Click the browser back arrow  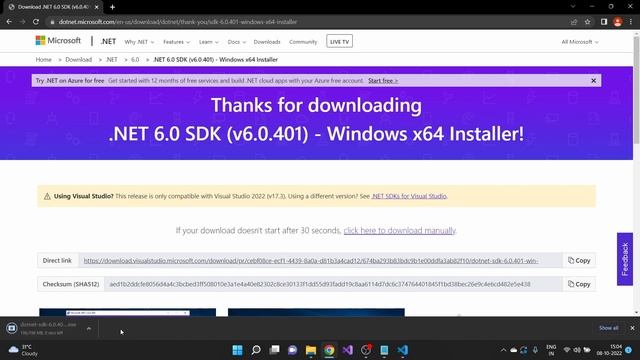(9, 22)
